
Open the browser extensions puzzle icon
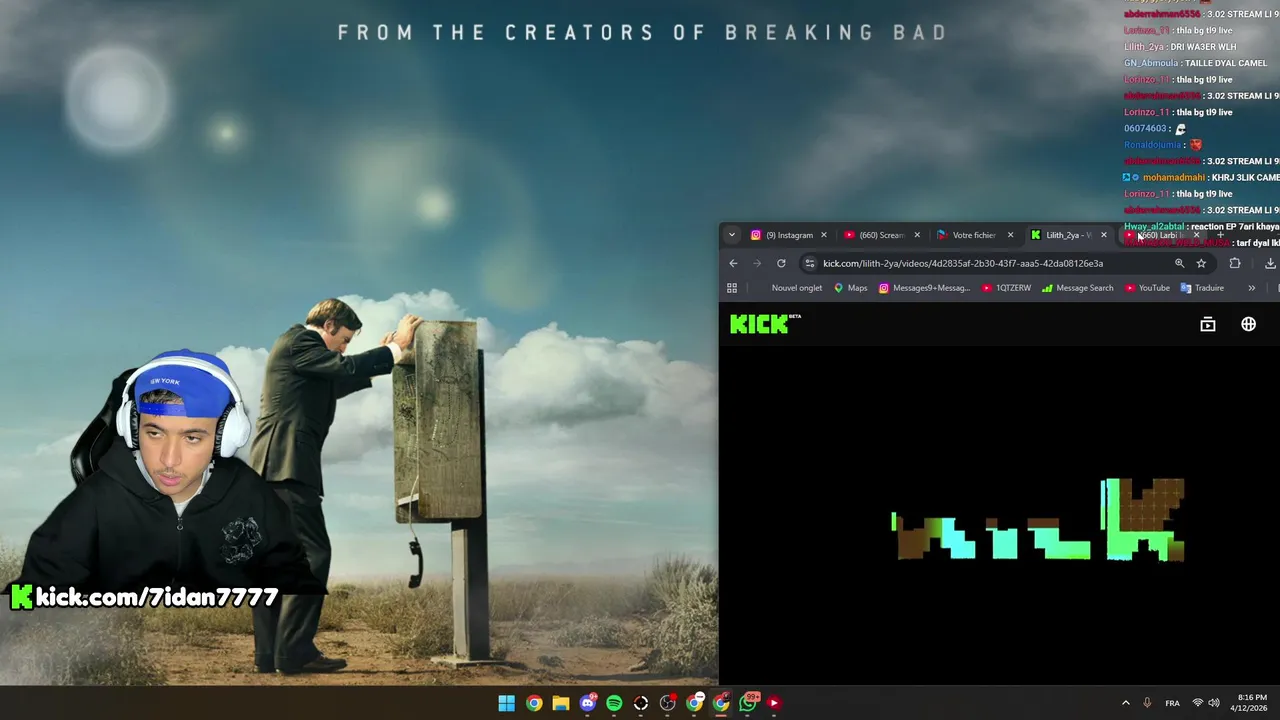[1235, 263]
